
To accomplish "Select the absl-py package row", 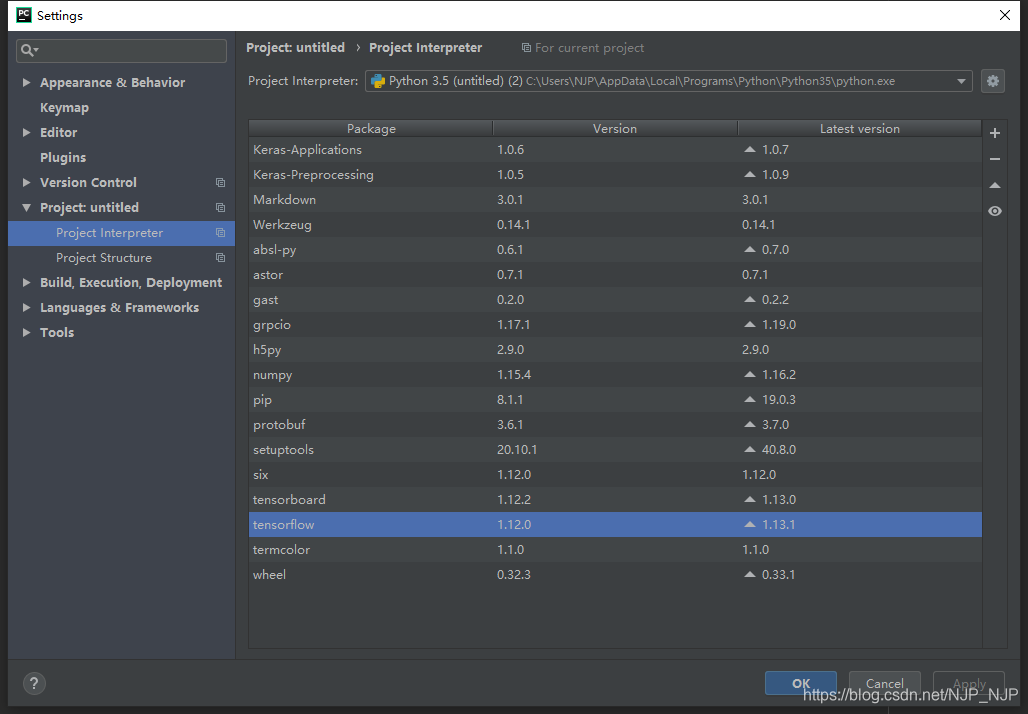I will (615, 250).
